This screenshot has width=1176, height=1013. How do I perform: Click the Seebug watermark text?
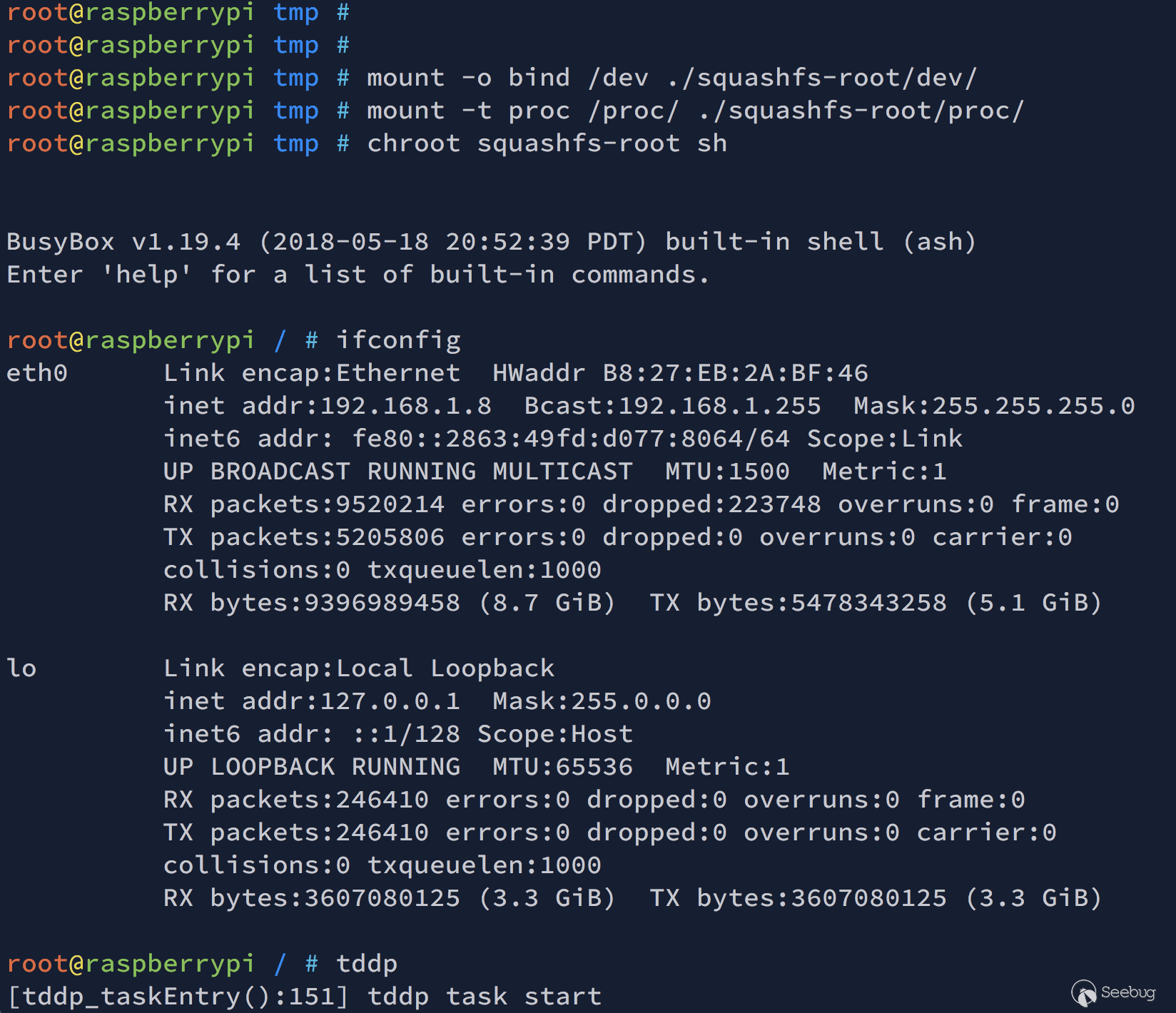pos(1128,992)
